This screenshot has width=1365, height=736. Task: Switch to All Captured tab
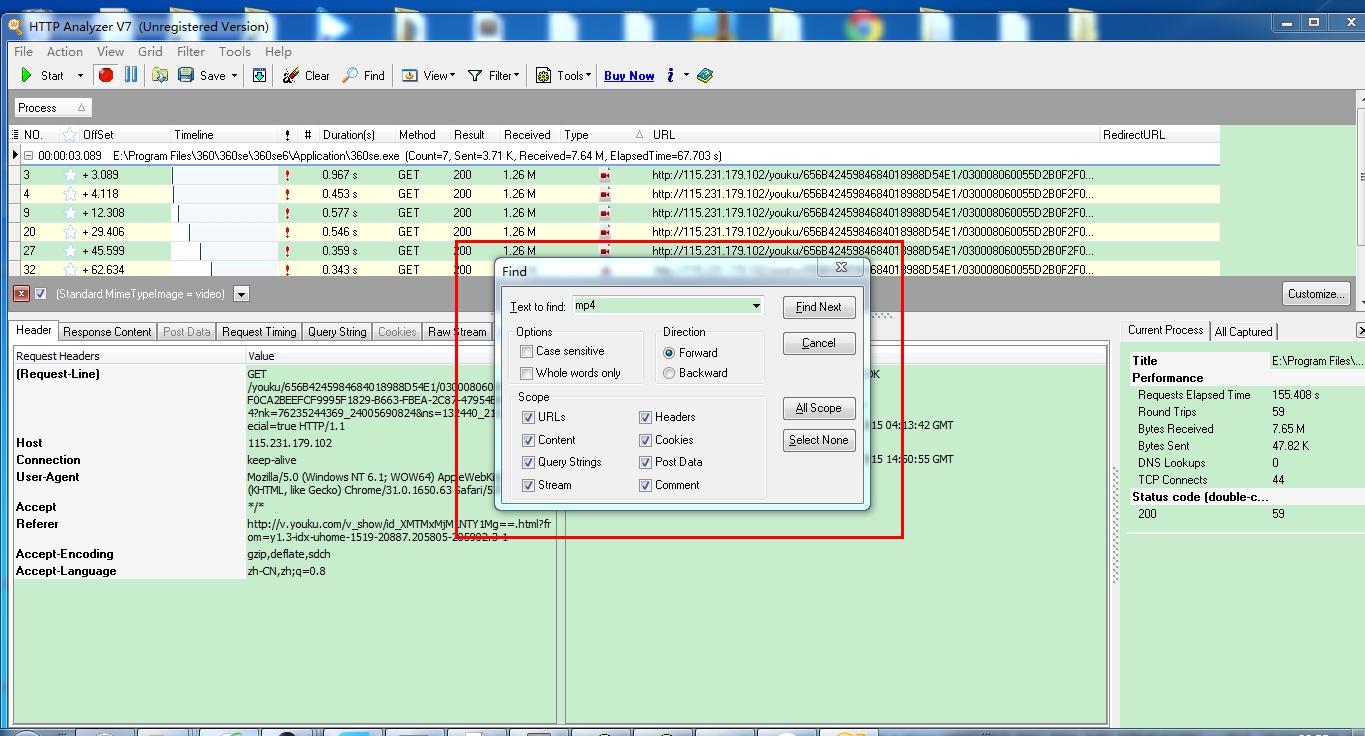[x=1243, y=331]
